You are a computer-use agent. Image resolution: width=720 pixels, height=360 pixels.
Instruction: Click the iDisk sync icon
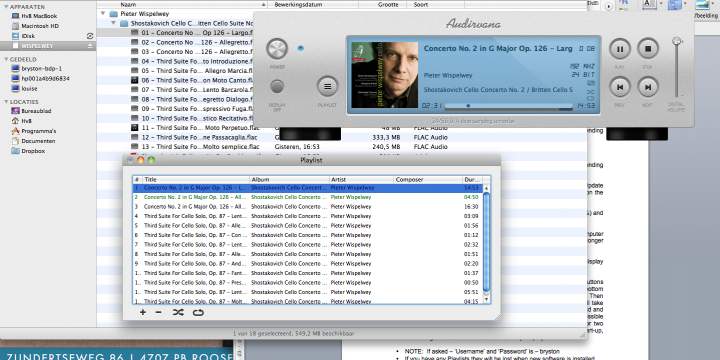pos(90,36)
